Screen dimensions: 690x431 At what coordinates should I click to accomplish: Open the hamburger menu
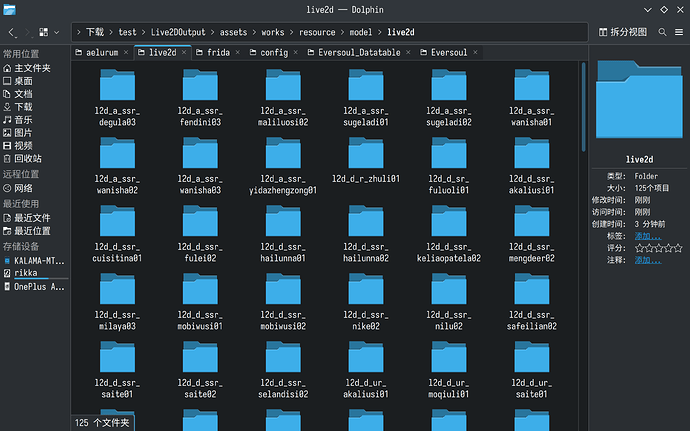click(x=679, y=32)
